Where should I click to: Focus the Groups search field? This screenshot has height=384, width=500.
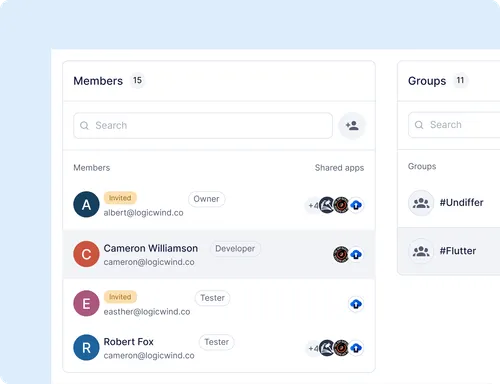click(x=454, y=125)
